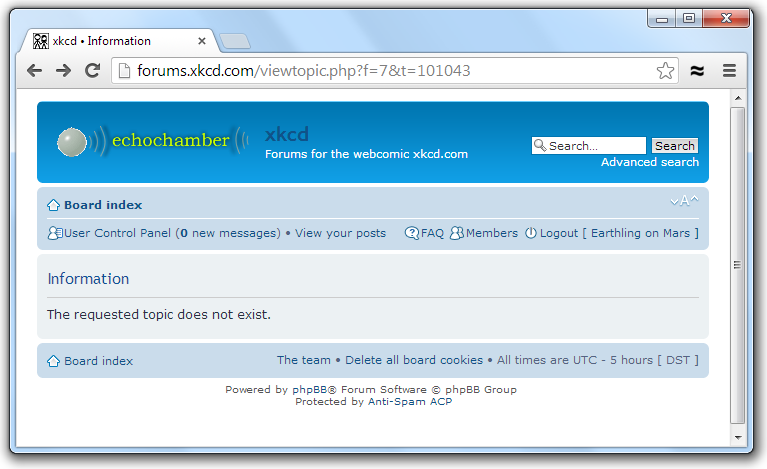Open the View your posts link
The image size is (767, 469).
[x=340, y=233]
